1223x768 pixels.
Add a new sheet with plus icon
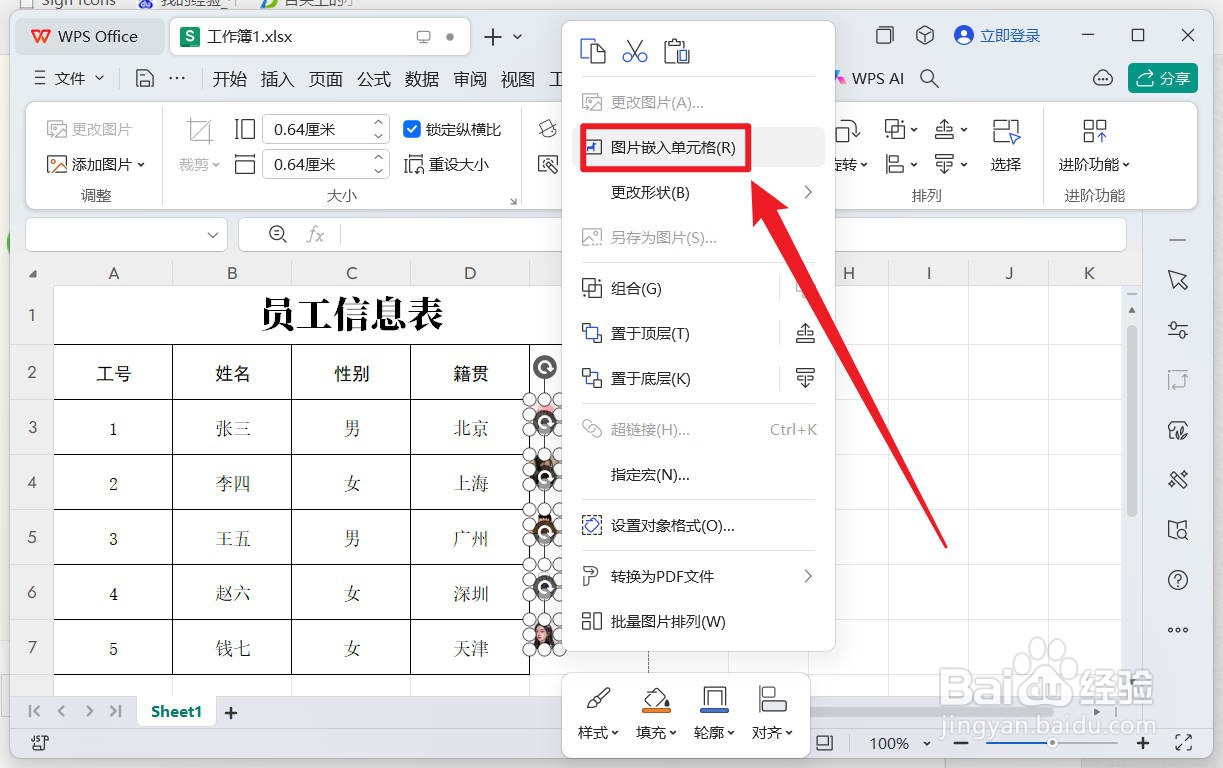[231, 713]
